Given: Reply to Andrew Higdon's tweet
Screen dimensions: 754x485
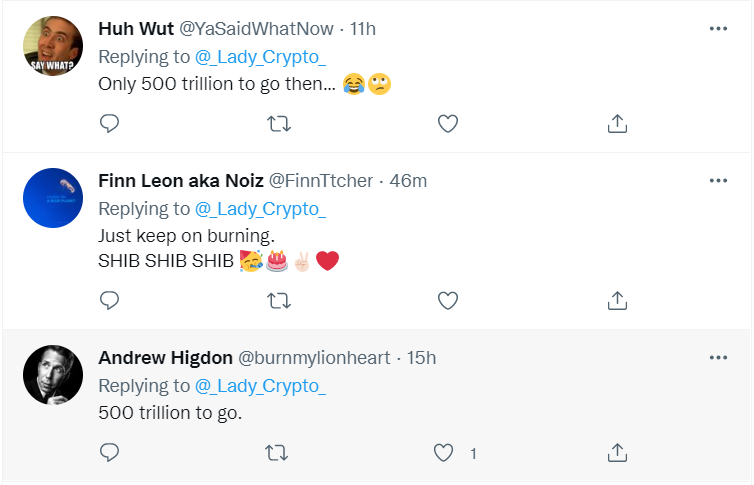Looking at the screenshot, I should pyautogui.click(x=111, y=453).
